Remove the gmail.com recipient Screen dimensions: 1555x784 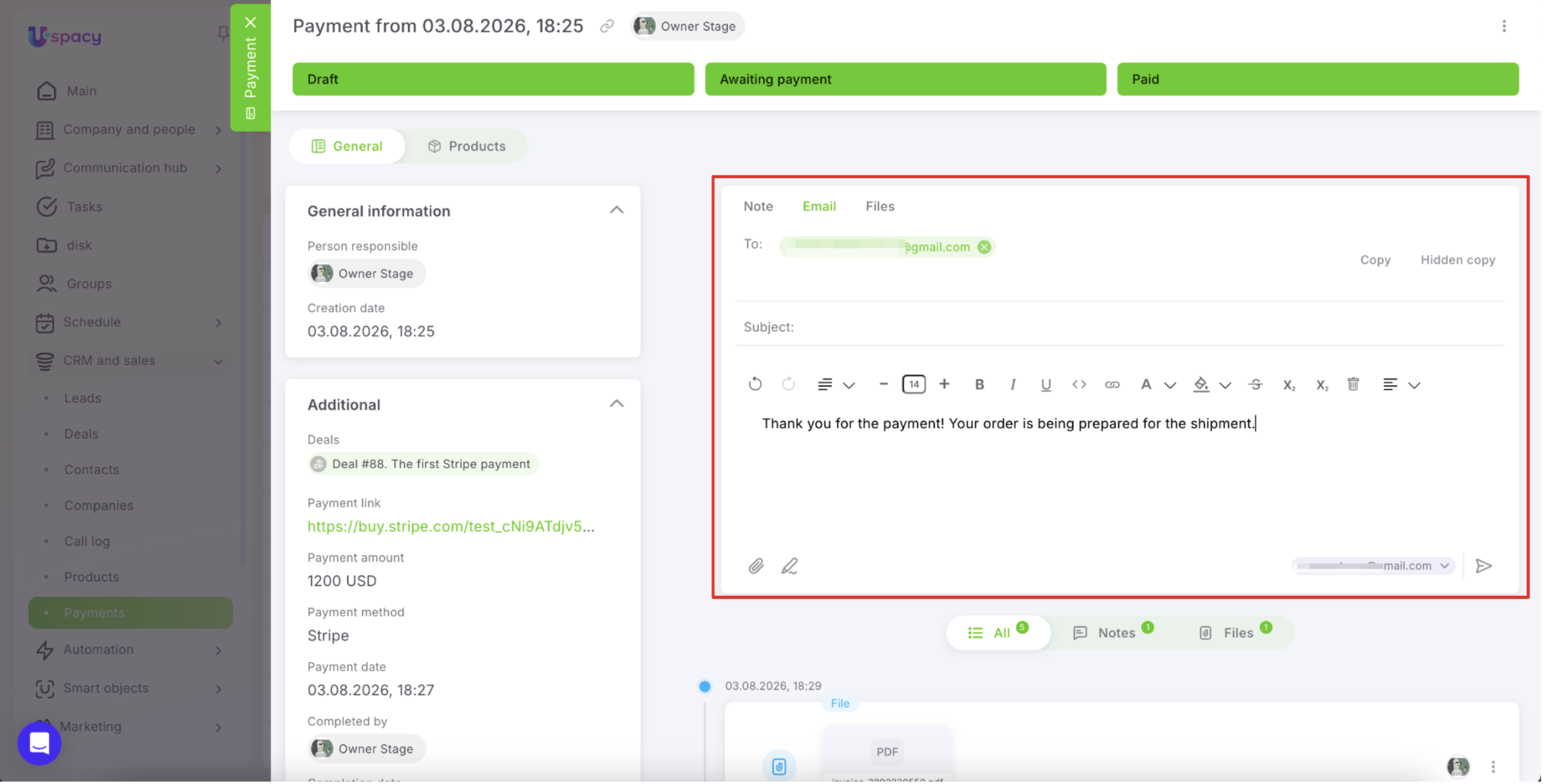tap(984, 247)
